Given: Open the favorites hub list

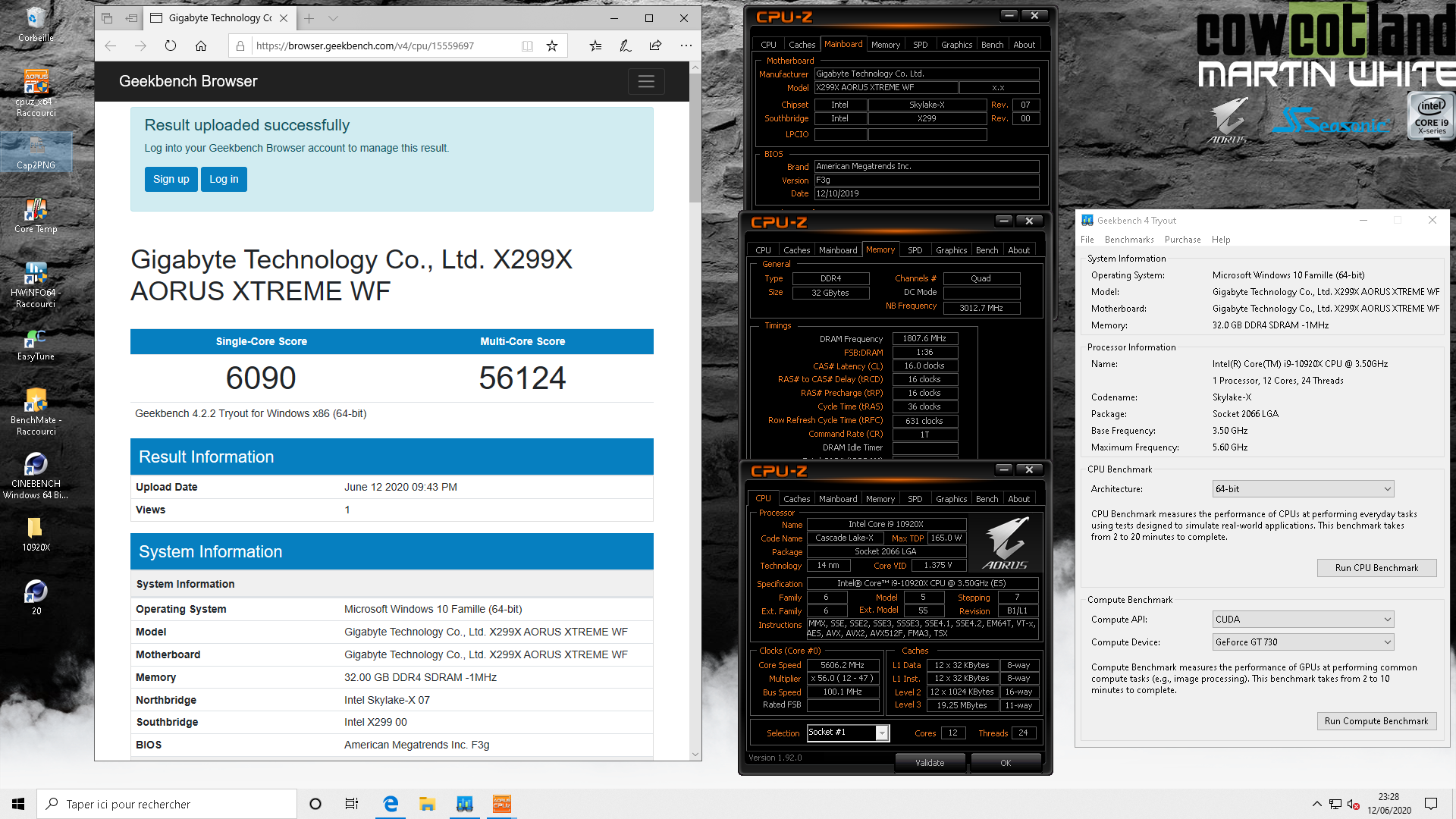Looking at the screenshot, I should [595, 46].
